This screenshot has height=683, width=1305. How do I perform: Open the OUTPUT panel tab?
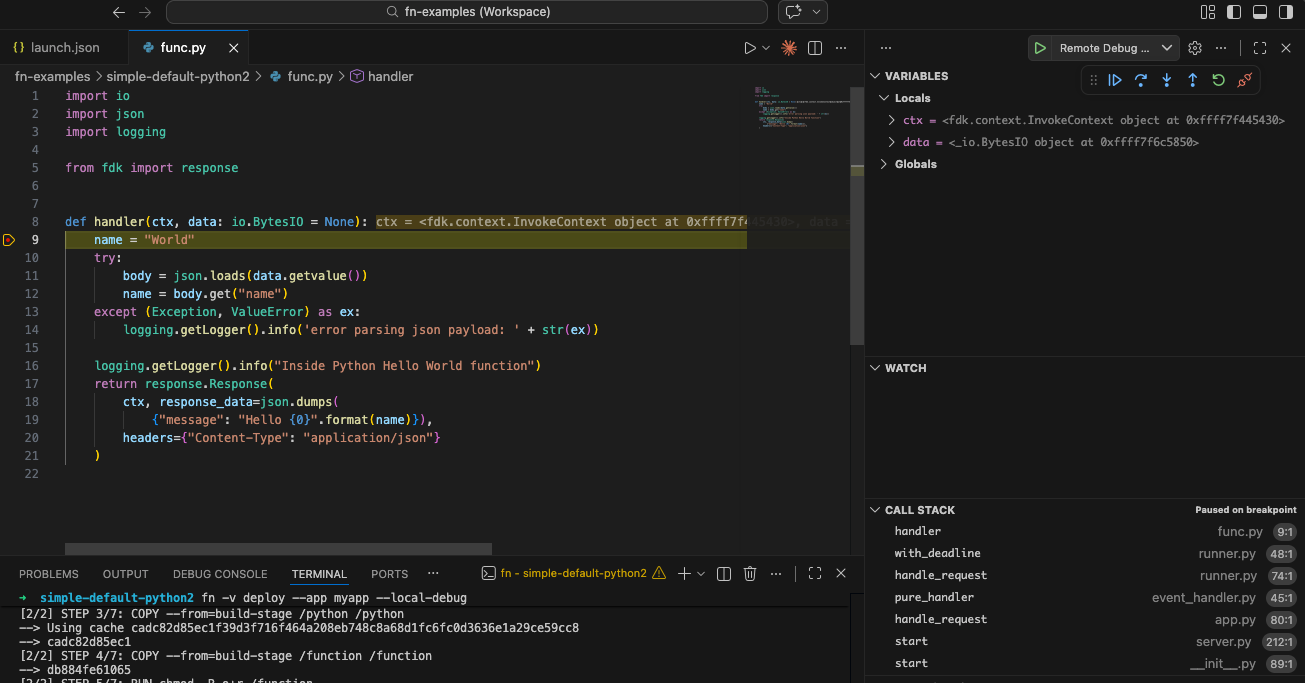tap(126, 574)
